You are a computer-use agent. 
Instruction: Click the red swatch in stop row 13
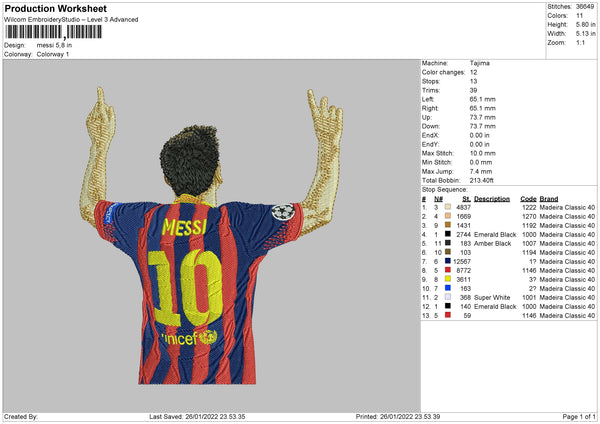click(448, 315)
